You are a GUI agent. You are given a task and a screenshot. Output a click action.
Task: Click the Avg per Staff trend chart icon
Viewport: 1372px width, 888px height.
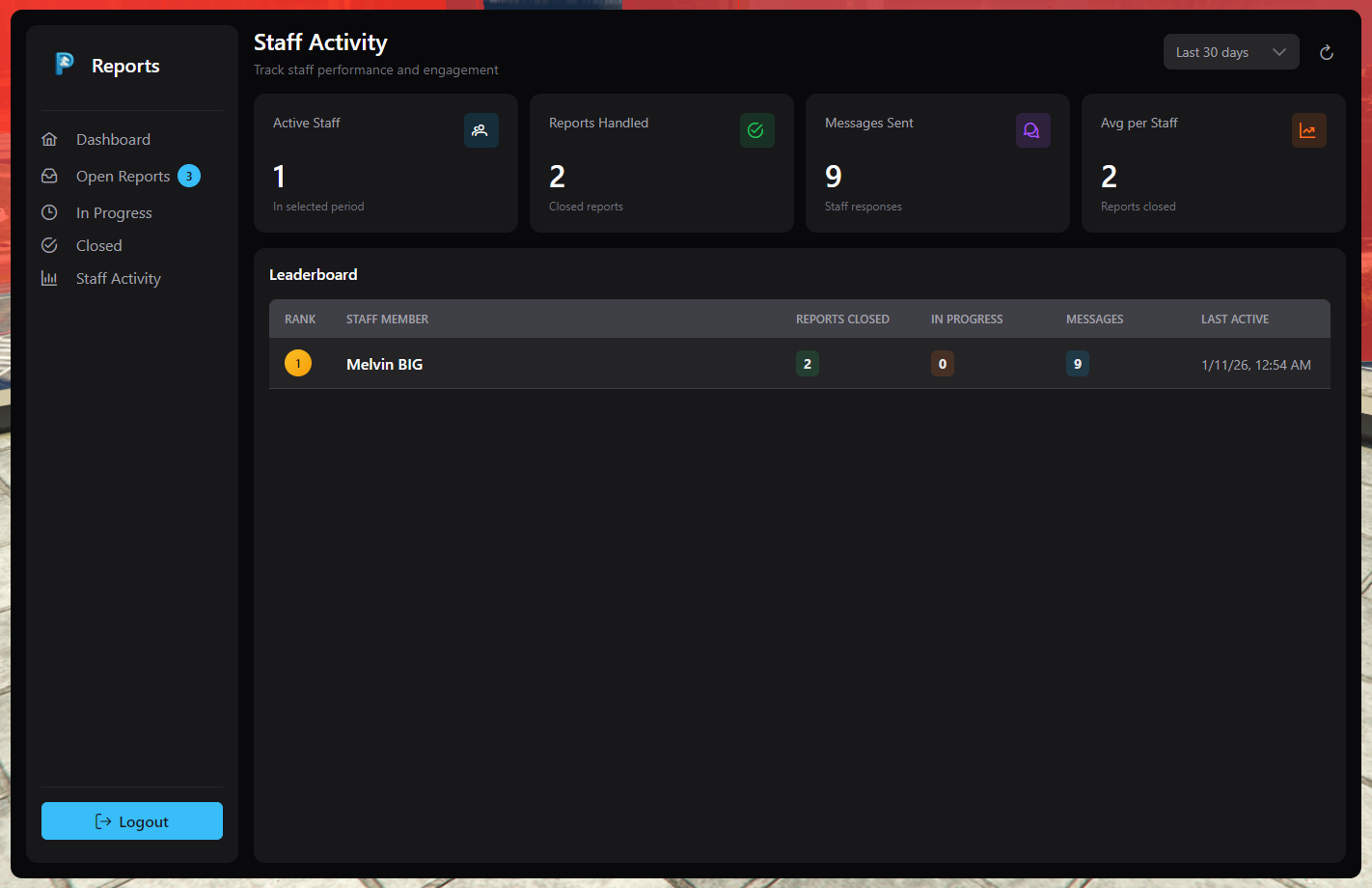pyautogui.click(x=1308, y=130)
